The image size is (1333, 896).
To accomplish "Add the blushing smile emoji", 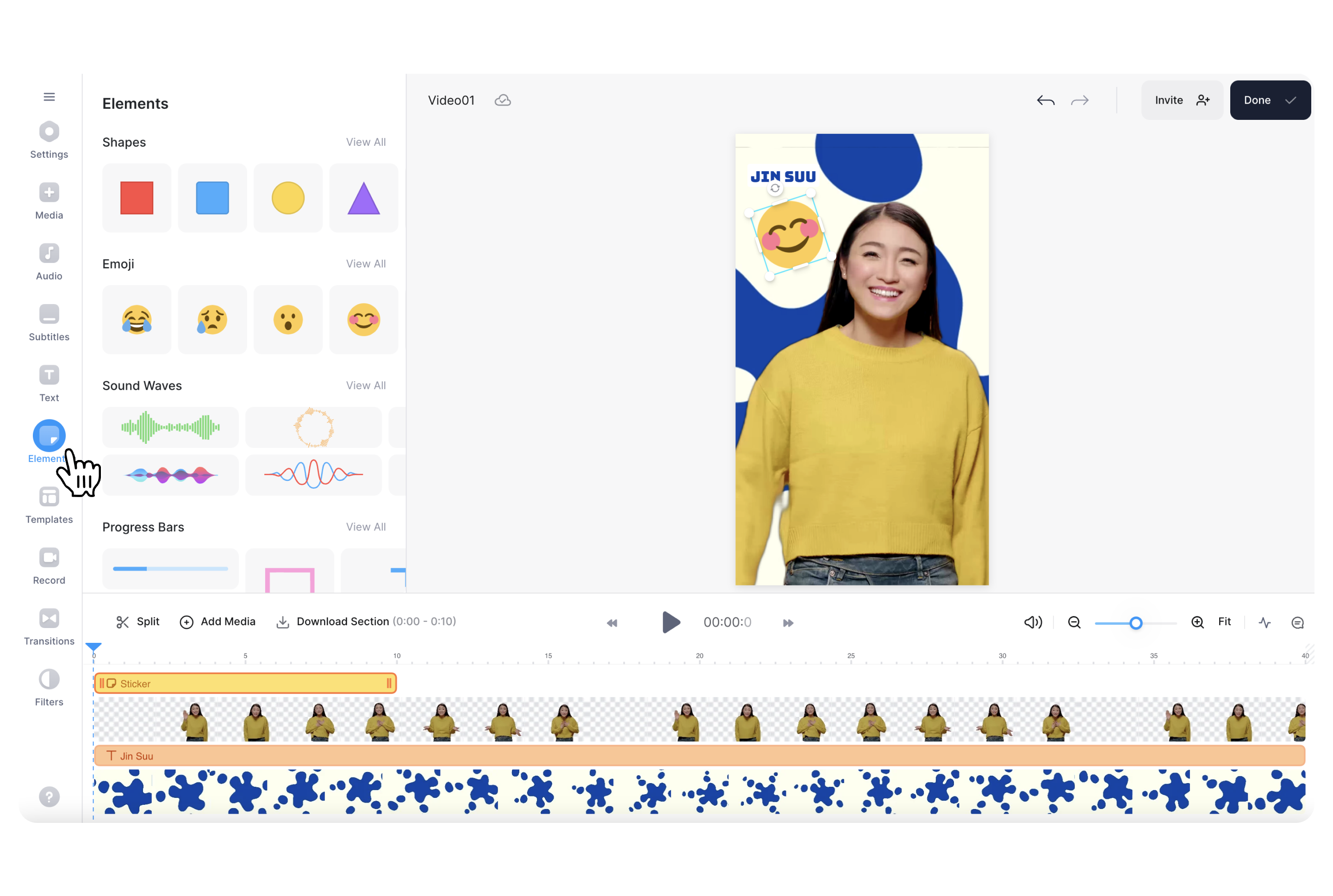I will pos(363,319).
